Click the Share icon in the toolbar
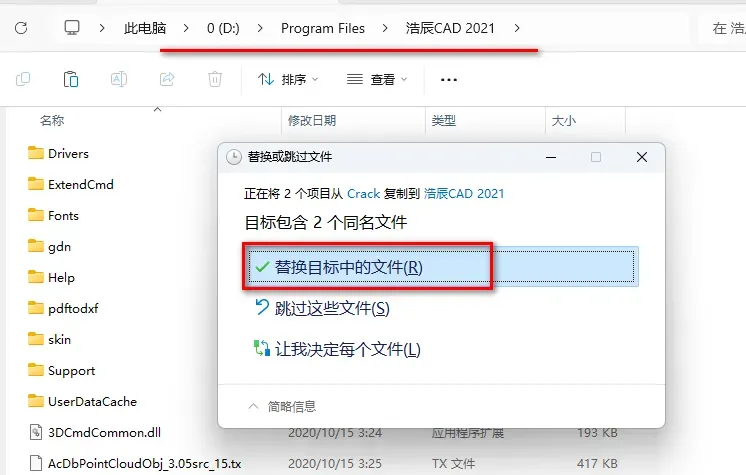Viewport: 746px width, 475px height. click(x=167, y=79)
